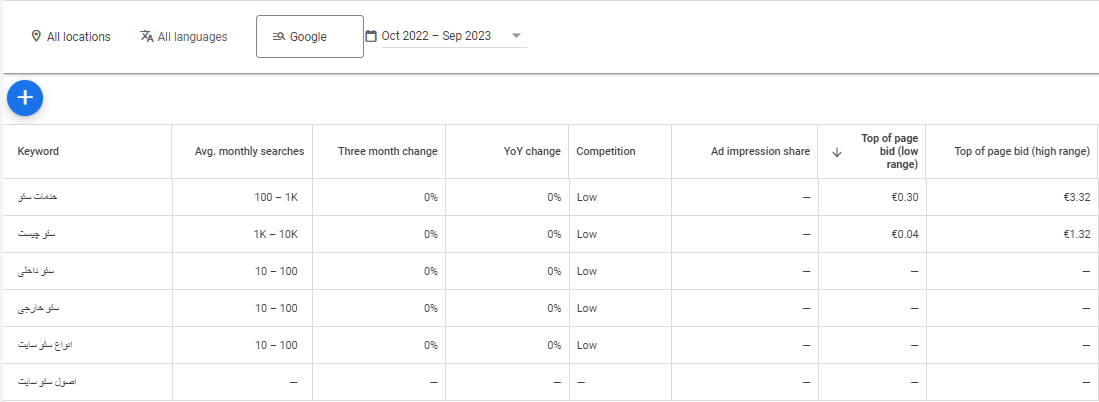Click the sort arrow in bid low range column
Image resolution: width=1099 pixels, height=402 pixels.
tap(837, 152)
